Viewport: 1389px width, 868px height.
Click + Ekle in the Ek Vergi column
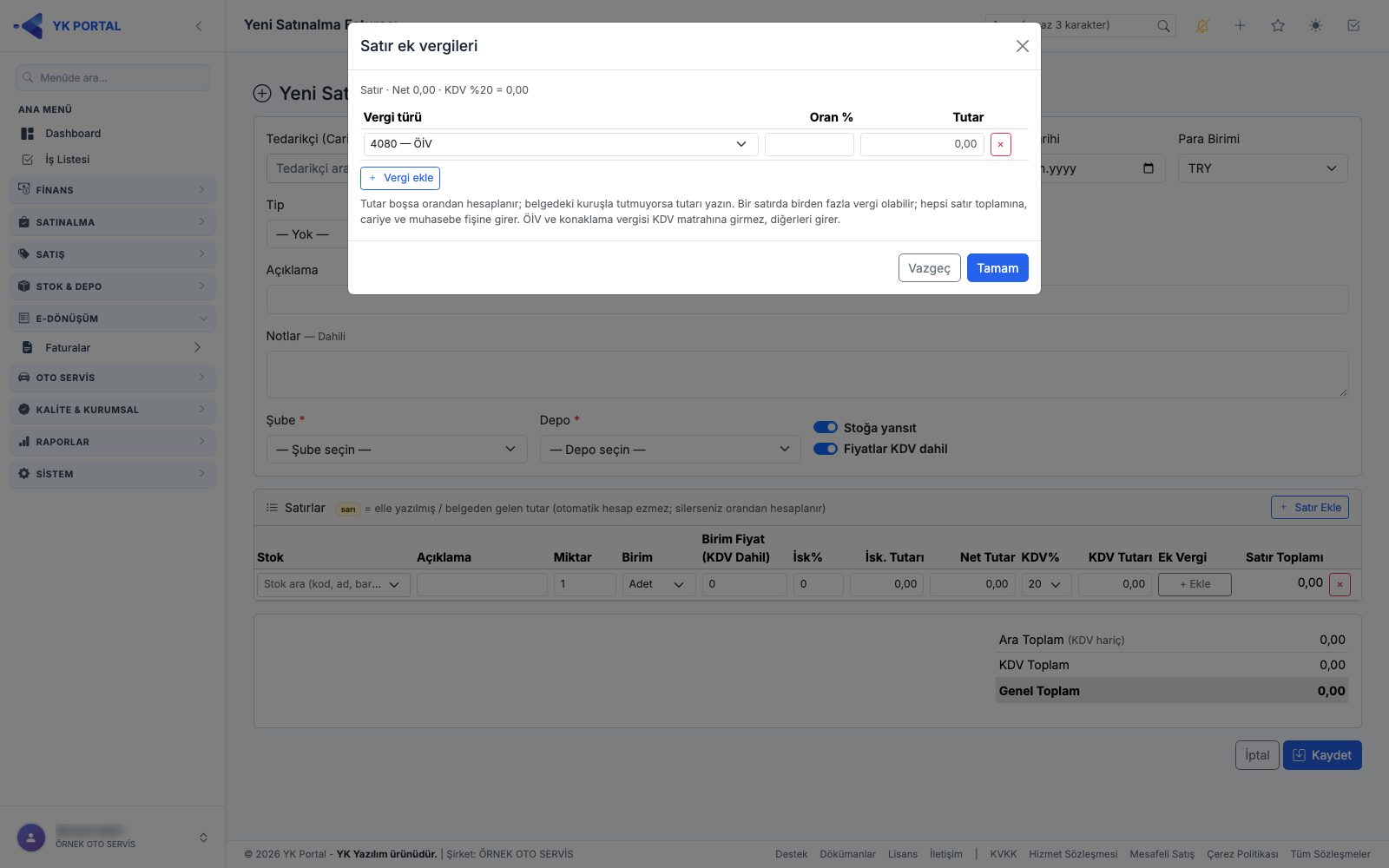tap(1195, 584)
